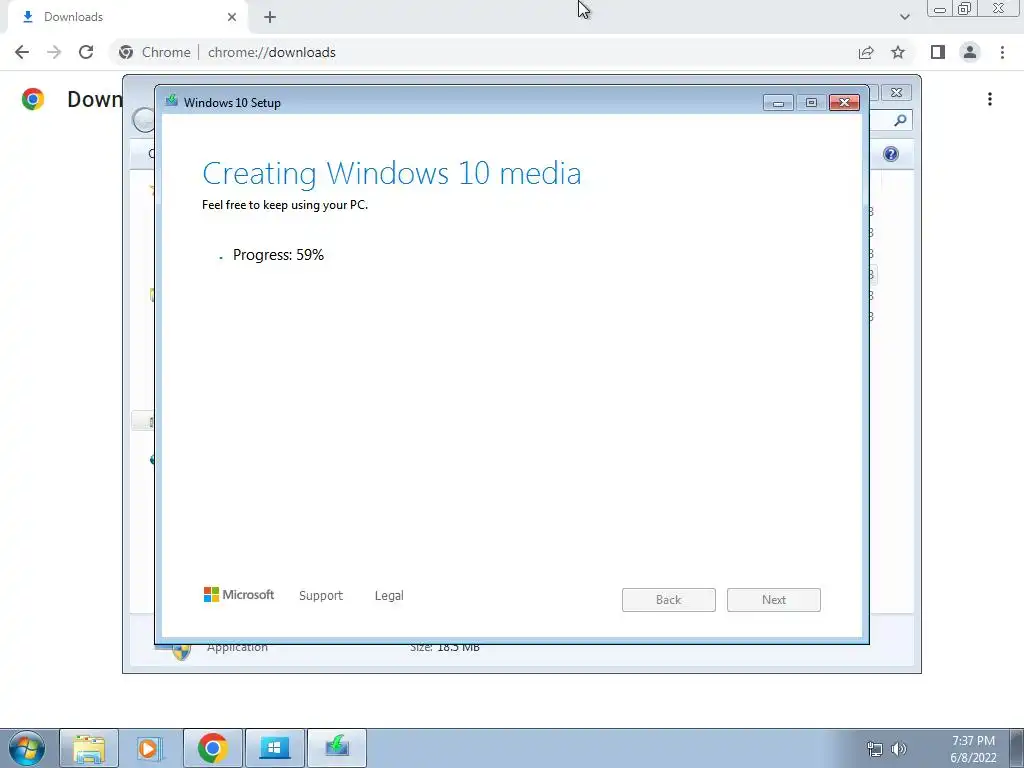Image resolution: width=1024 pixels, height=768 pixels.
Task: Go back using Chrome's back arrow
Action: 22,52
